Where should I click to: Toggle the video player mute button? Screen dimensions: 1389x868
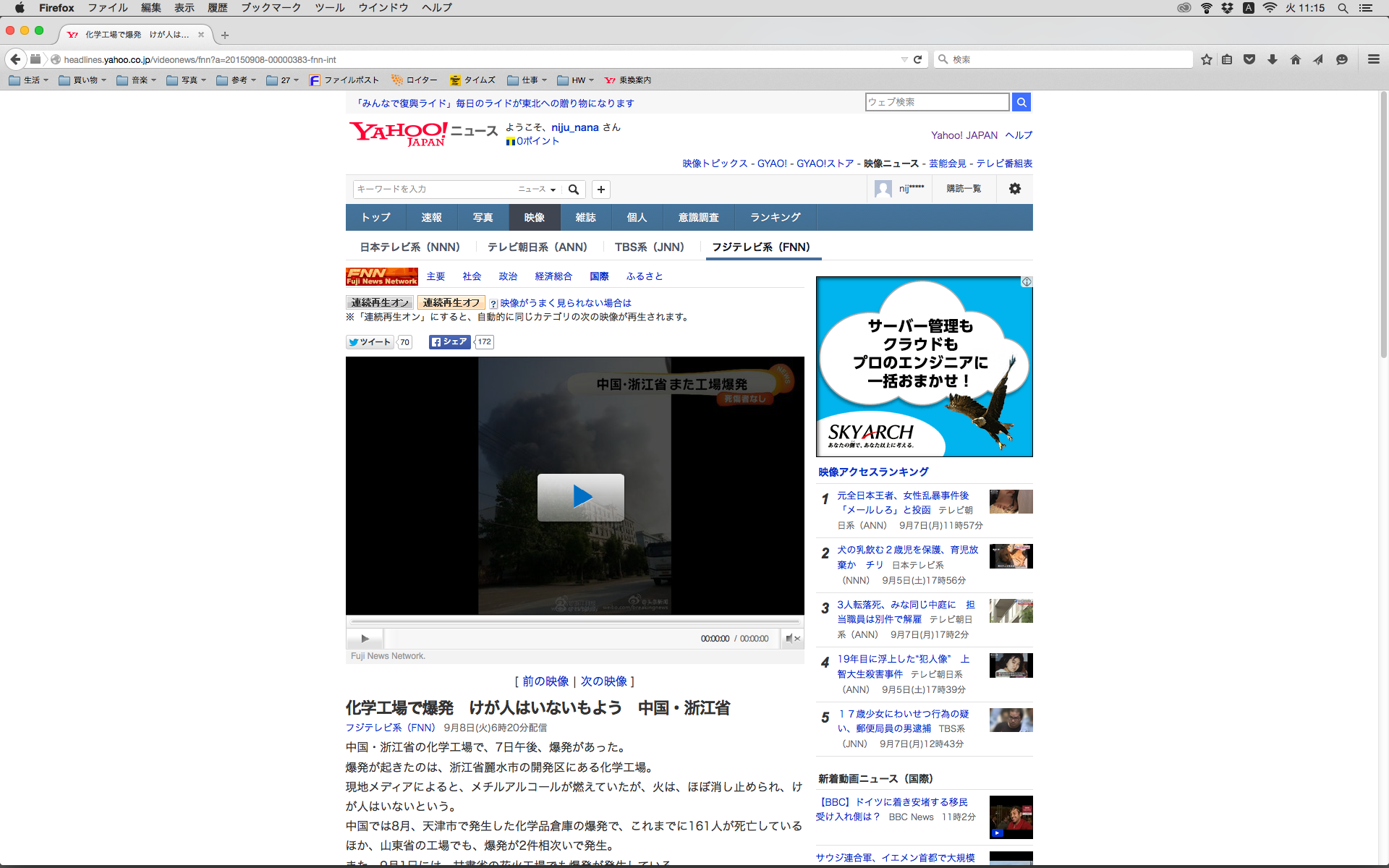click(x=792, y=639)
